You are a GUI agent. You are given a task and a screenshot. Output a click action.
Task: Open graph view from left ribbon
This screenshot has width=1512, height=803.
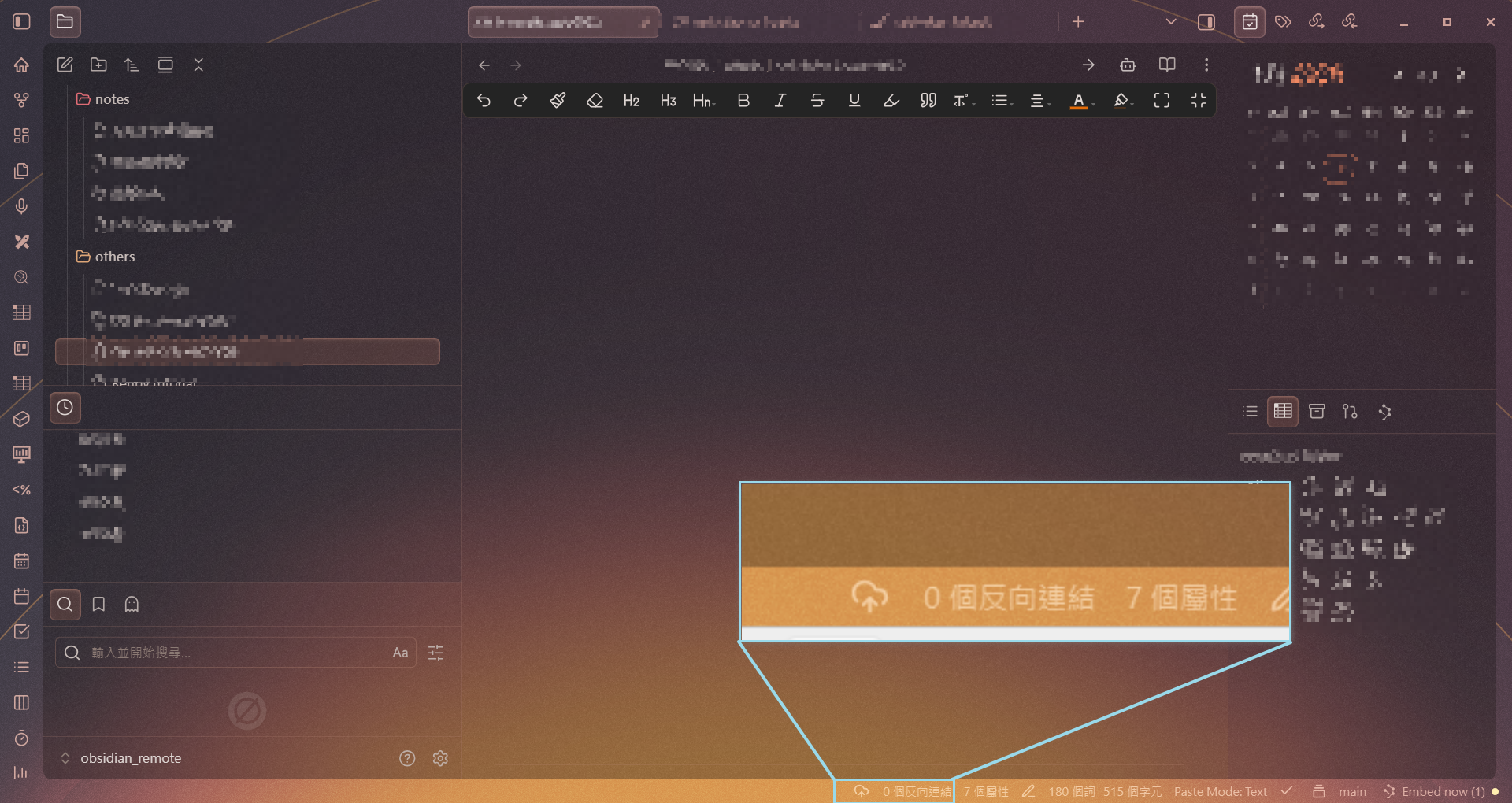click(x=21, y=100)
